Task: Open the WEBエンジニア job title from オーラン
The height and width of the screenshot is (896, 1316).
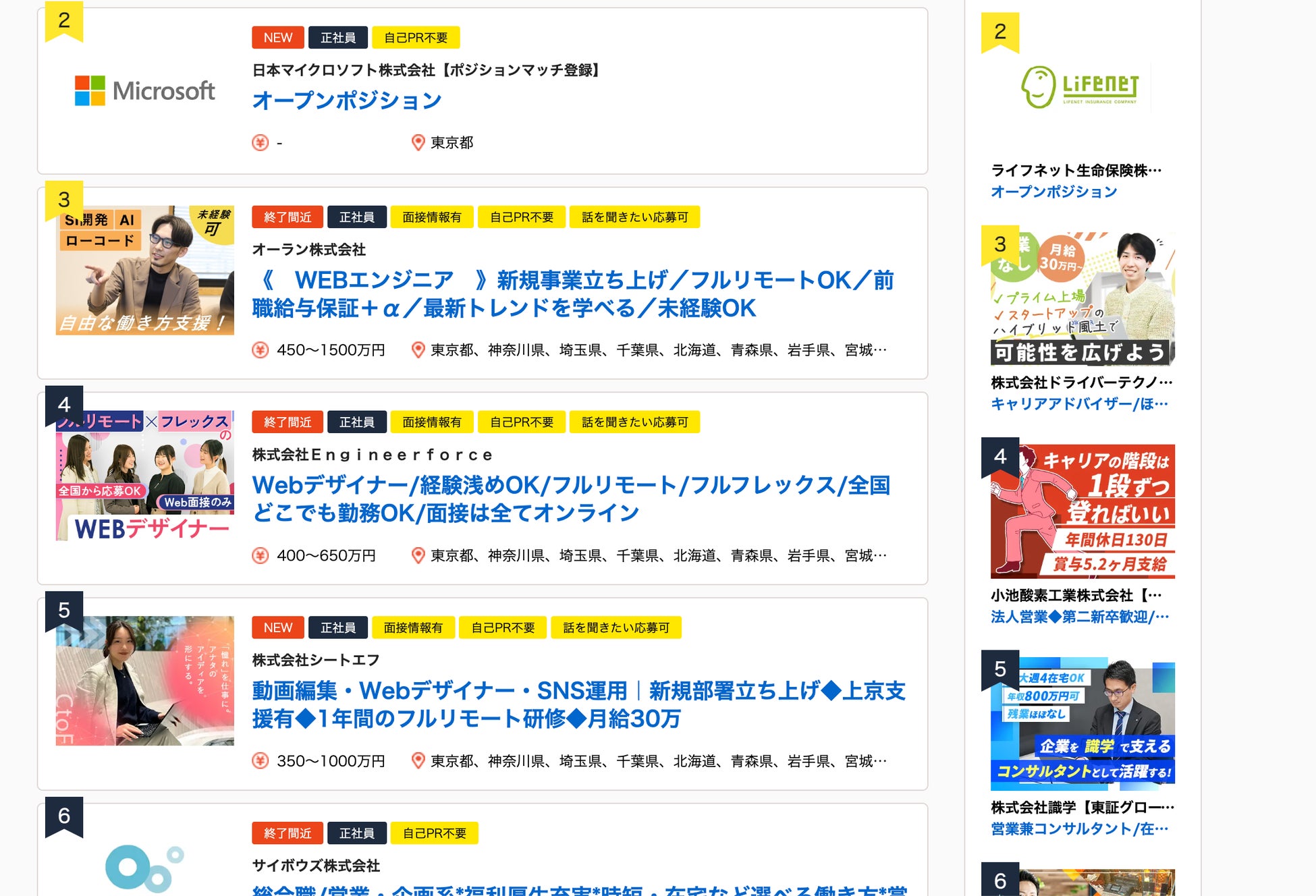Action: pyautogui.click(x=572, y=293)
